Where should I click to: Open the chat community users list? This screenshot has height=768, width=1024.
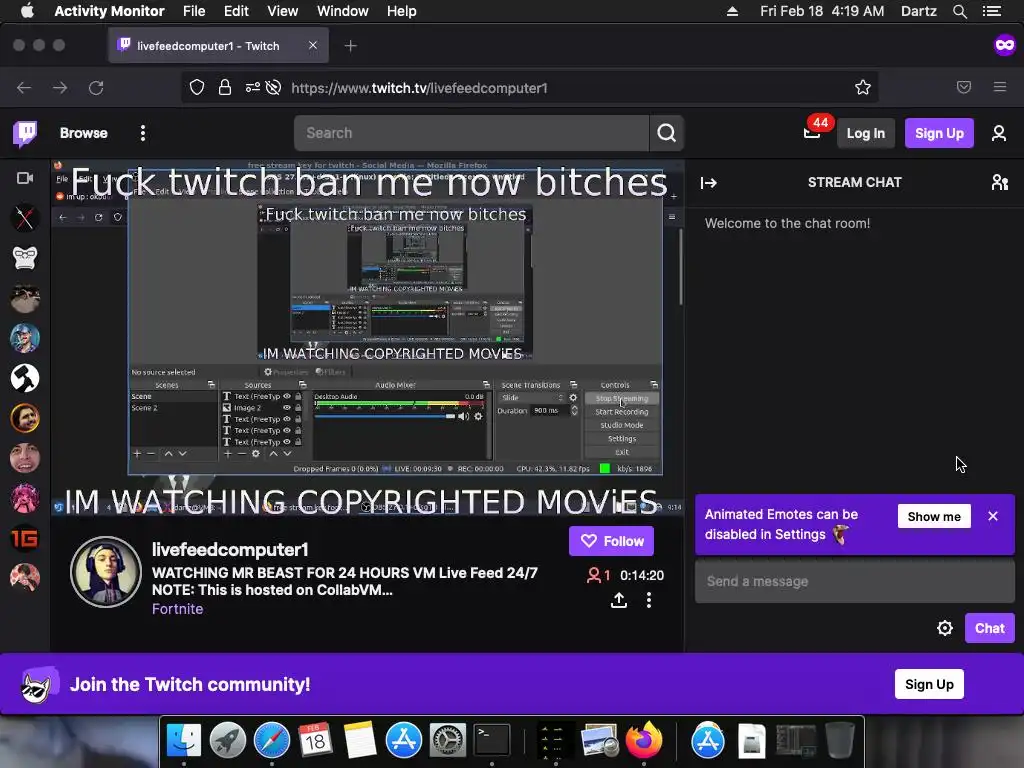click(999, 182)
